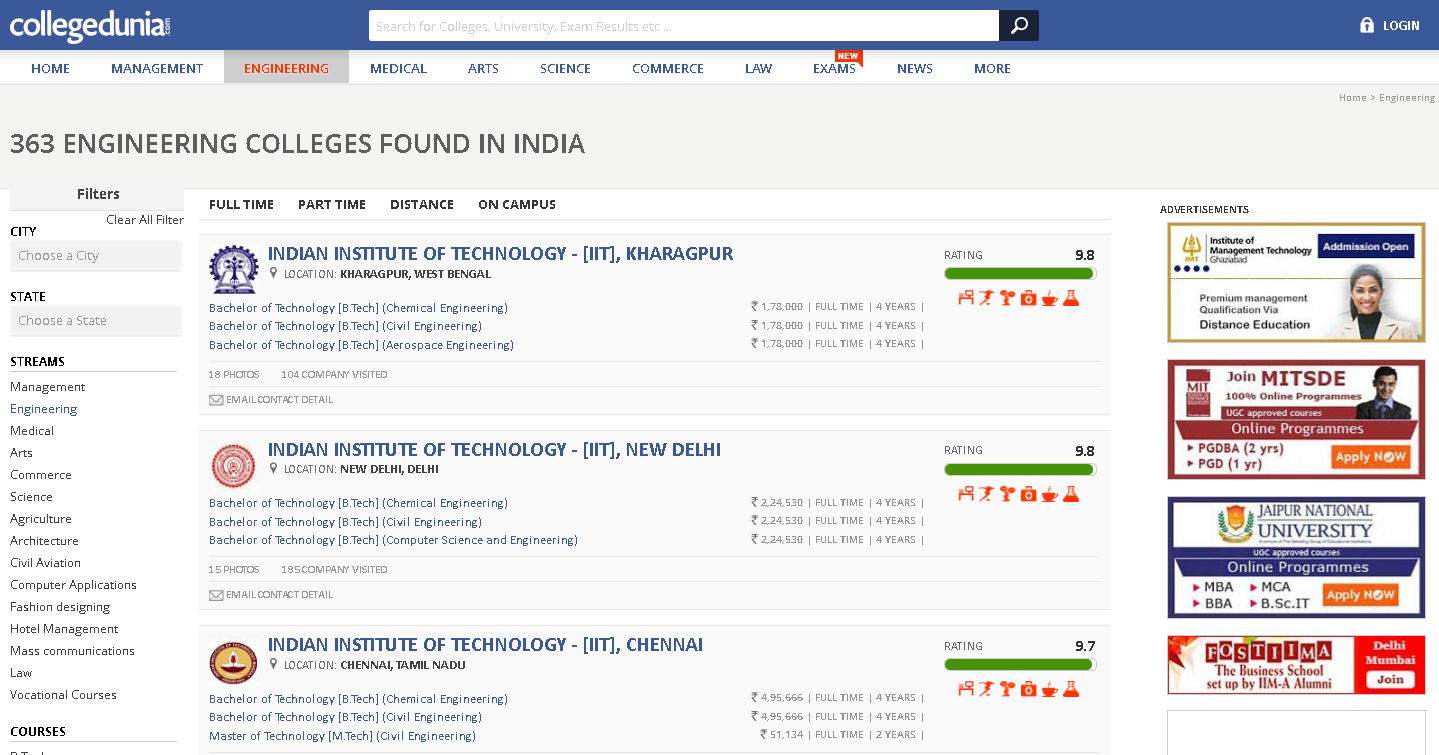Open the MITSDE online programmes ad
This screenshot has height=755, width=1439.
[1296, 420]
